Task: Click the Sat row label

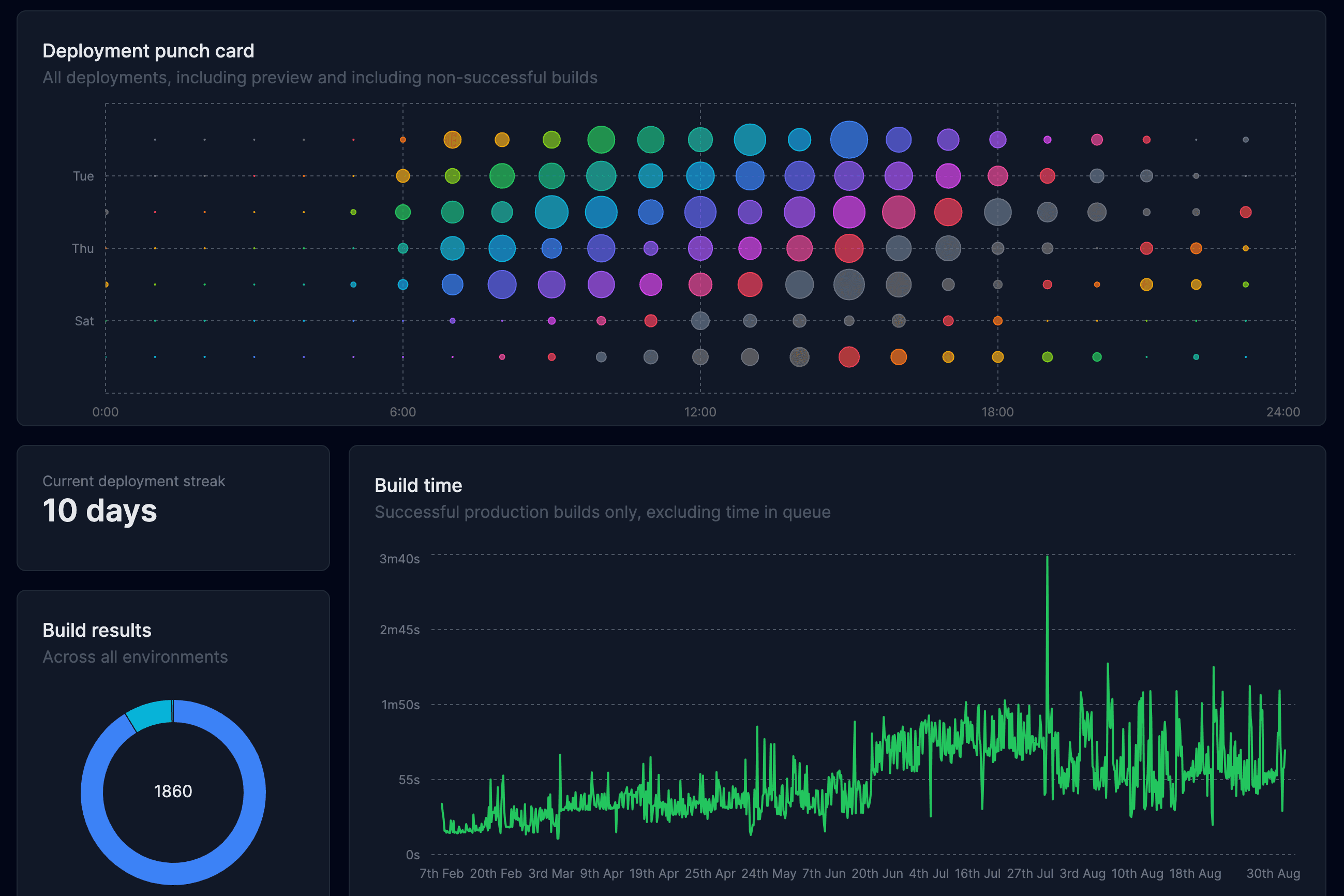Action: click(x=84, y=321)
